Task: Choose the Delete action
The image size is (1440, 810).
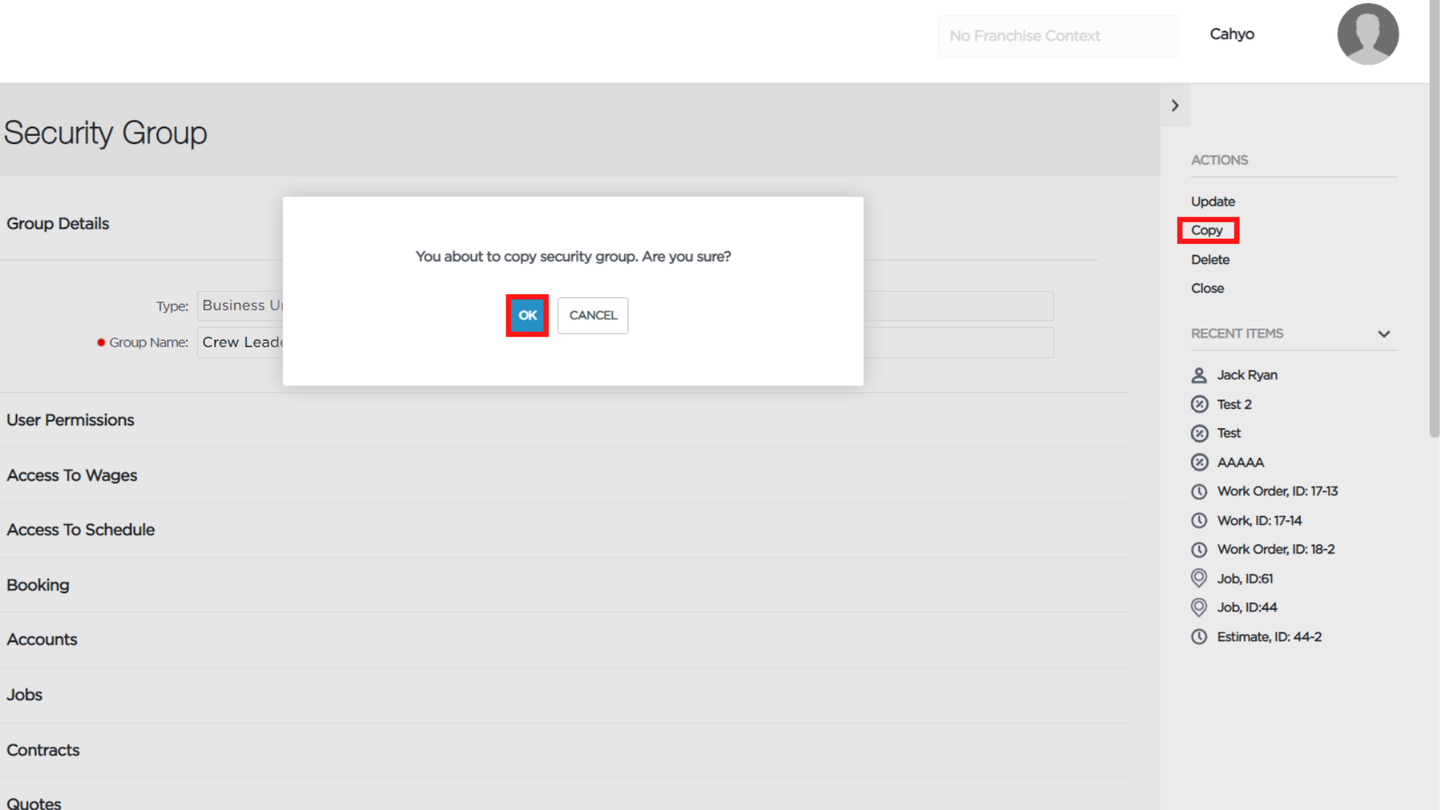Action: (x=1210, y=259)
